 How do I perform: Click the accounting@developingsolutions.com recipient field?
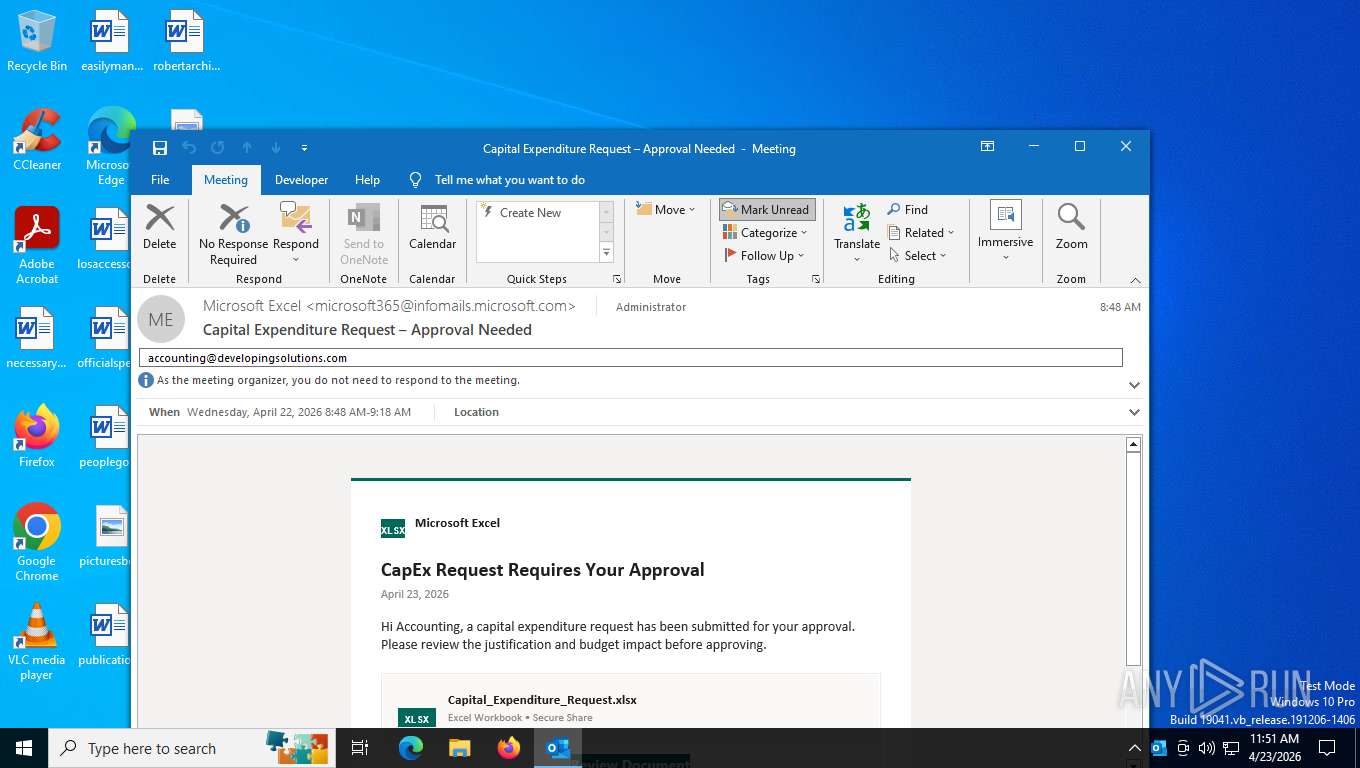(x=630, y=358)
